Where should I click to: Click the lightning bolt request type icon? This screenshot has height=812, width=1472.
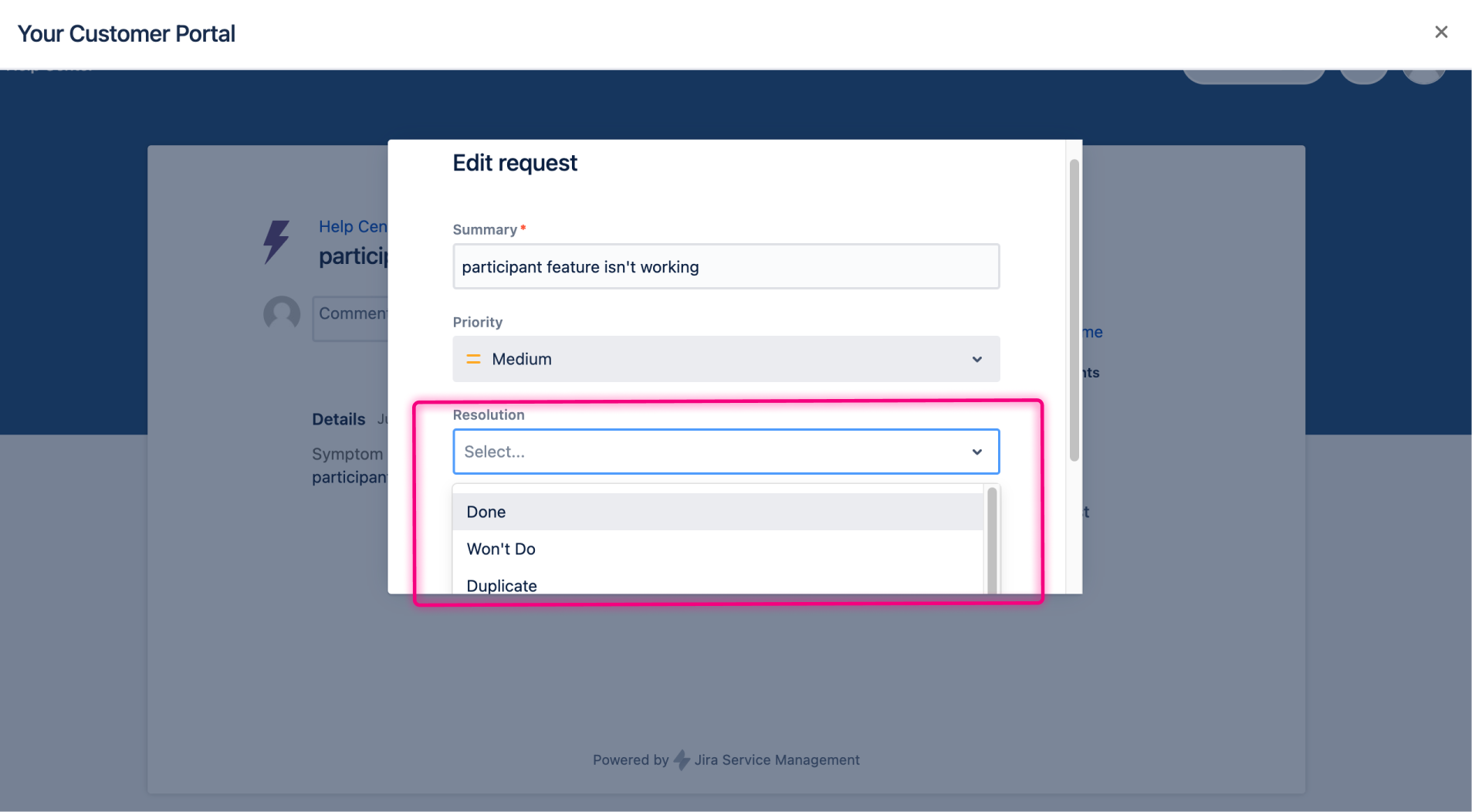[x=276, y=242]
